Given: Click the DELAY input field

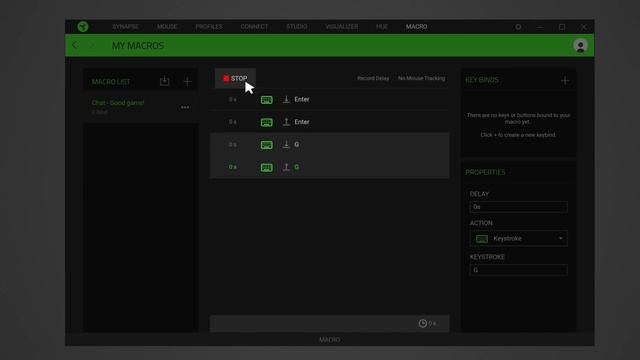Looking at the screenshot, I should 518,207.
